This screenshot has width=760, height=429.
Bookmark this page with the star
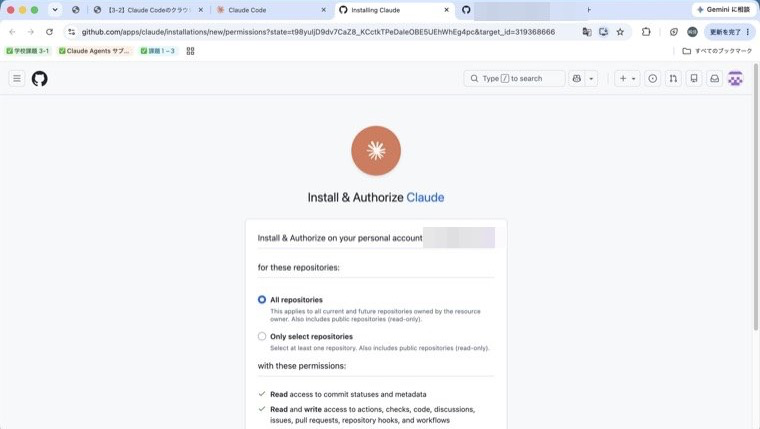(620, 32)
